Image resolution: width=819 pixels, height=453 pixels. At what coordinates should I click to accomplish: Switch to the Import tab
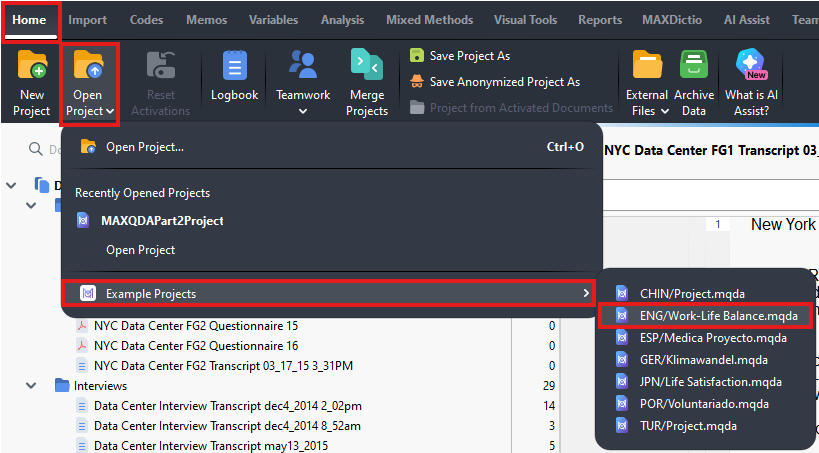pos(87,20)
